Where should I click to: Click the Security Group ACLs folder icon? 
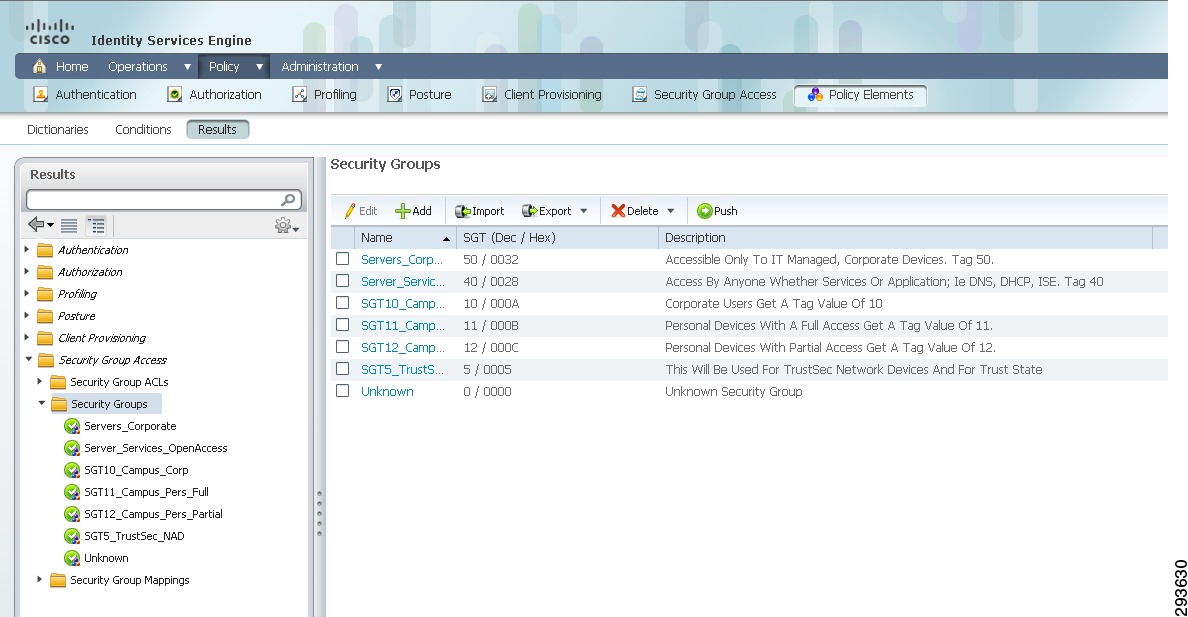[x=58, y=382]
